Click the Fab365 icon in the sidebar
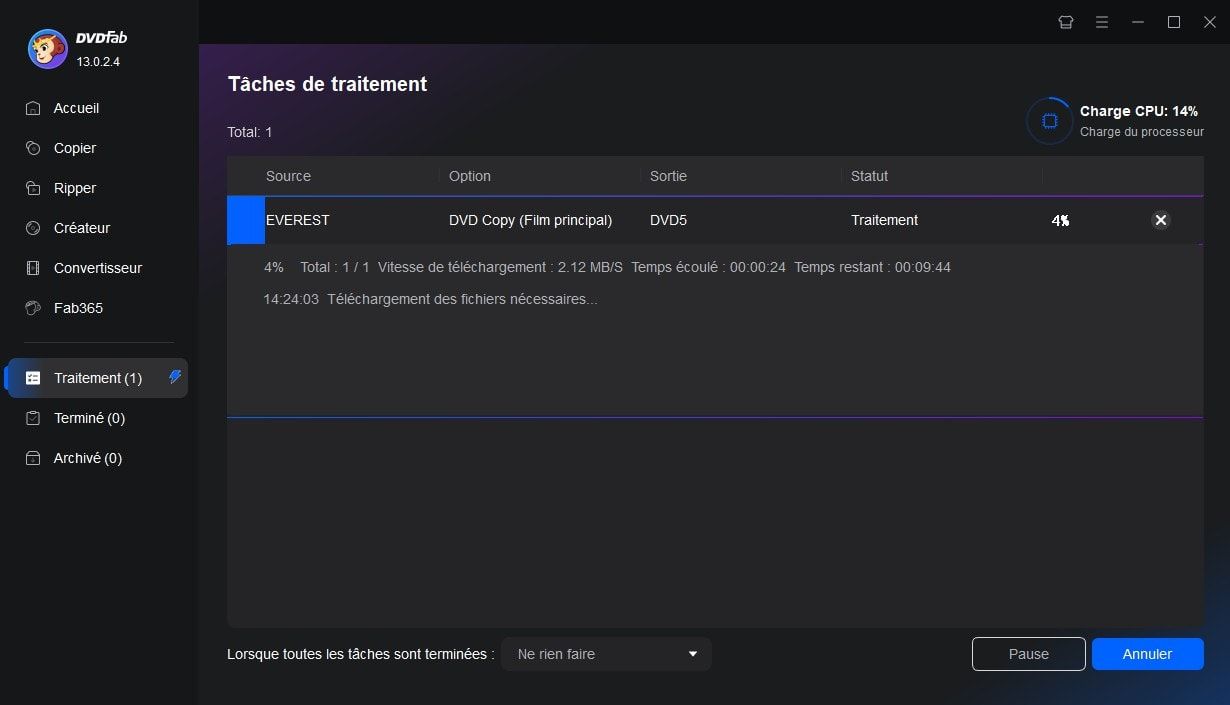 click(x=33, y=308)
